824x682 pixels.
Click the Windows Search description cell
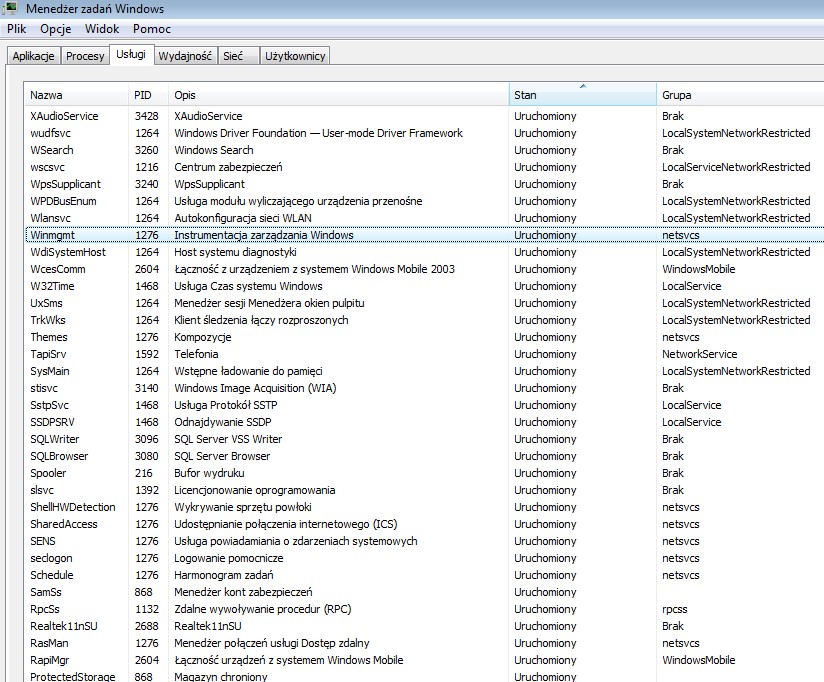pyautogui.click(x=213, y=150)
